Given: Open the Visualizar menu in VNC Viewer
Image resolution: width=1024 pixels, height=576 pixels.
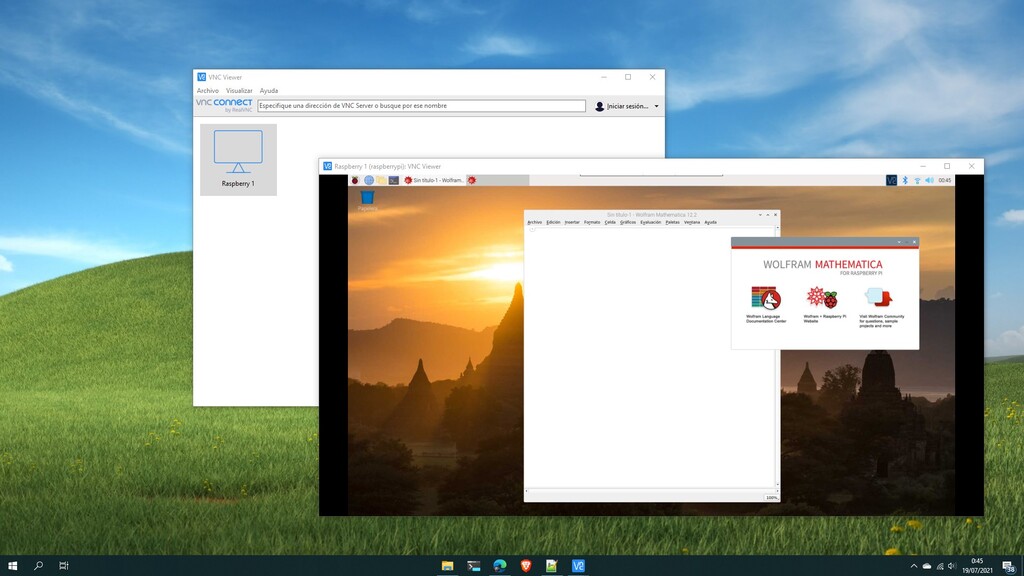Looking at the screenshot, I should pyautogui.click(x=239, y=90).
